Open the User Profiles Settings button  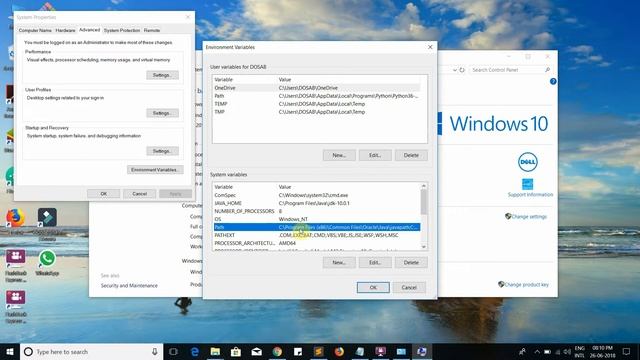pos(162,113)
